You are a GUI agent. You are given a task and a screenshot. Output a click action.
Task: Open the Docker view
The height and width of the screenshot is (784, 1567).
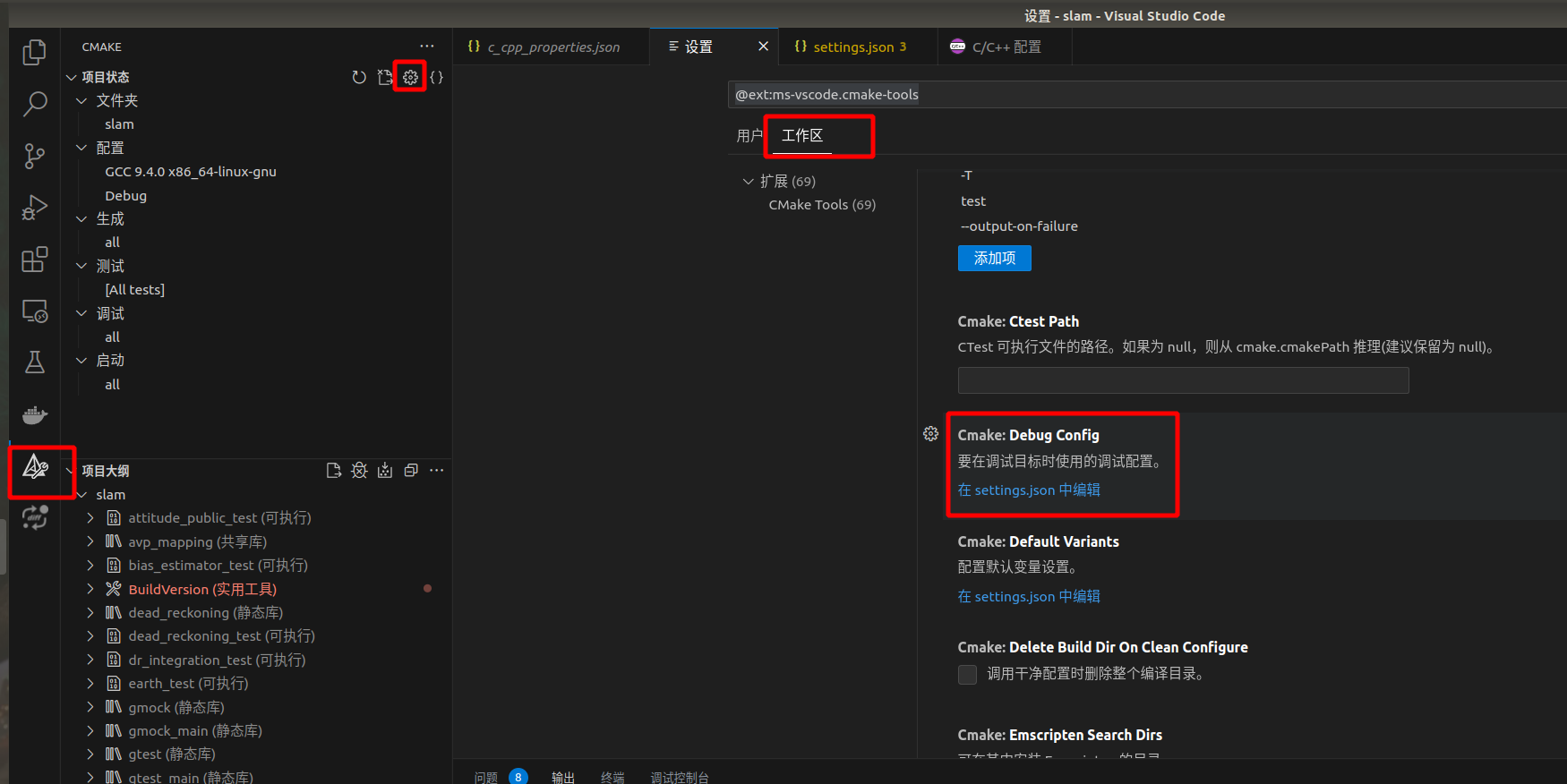34,414
